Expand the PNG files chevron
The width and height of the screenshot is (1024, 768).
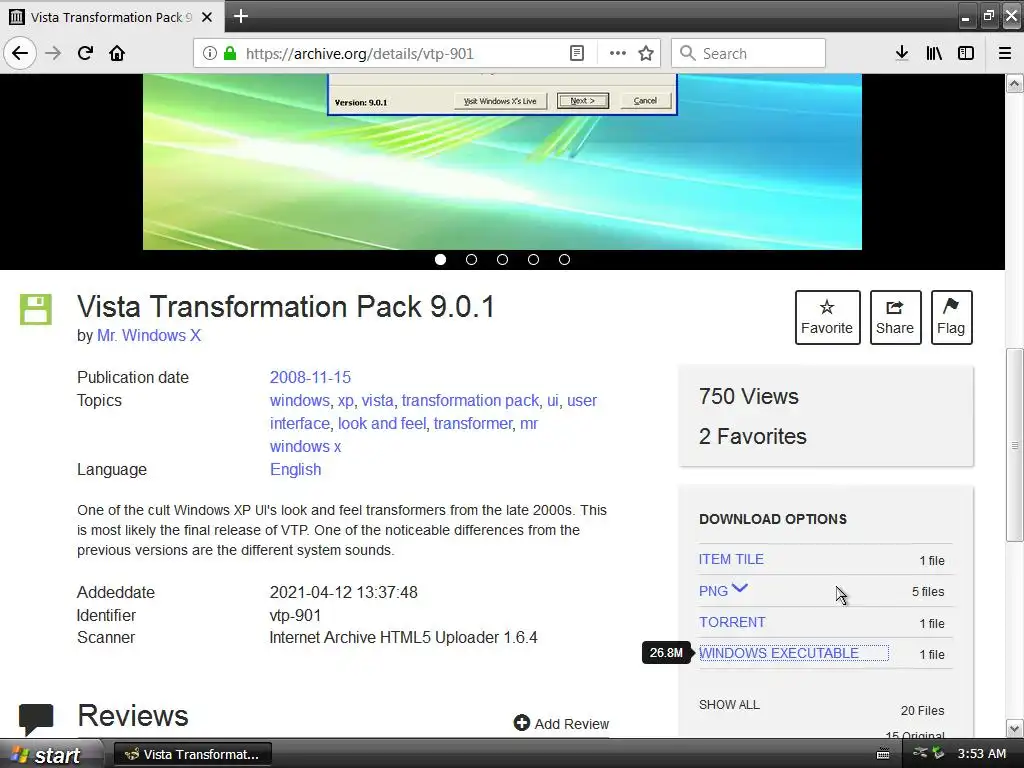740,588
